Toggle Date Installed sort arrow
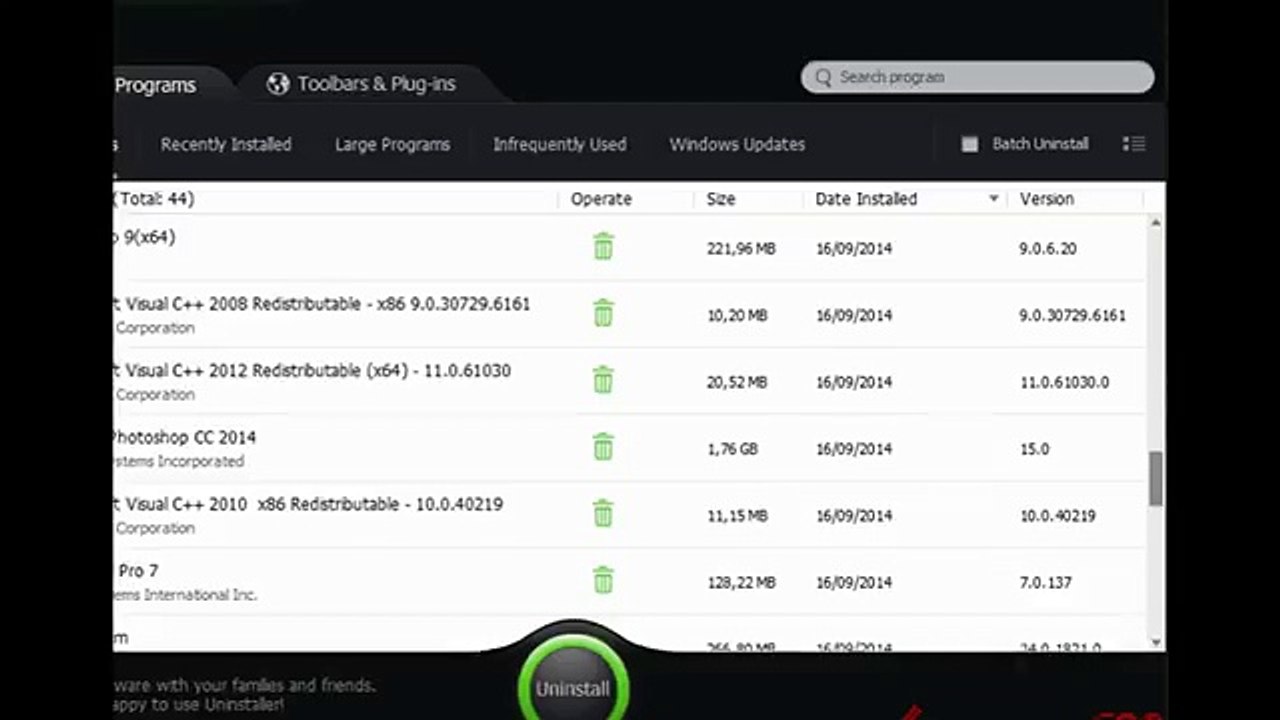Viewport: 1280px width, 720px height. [x=993, y=199]
